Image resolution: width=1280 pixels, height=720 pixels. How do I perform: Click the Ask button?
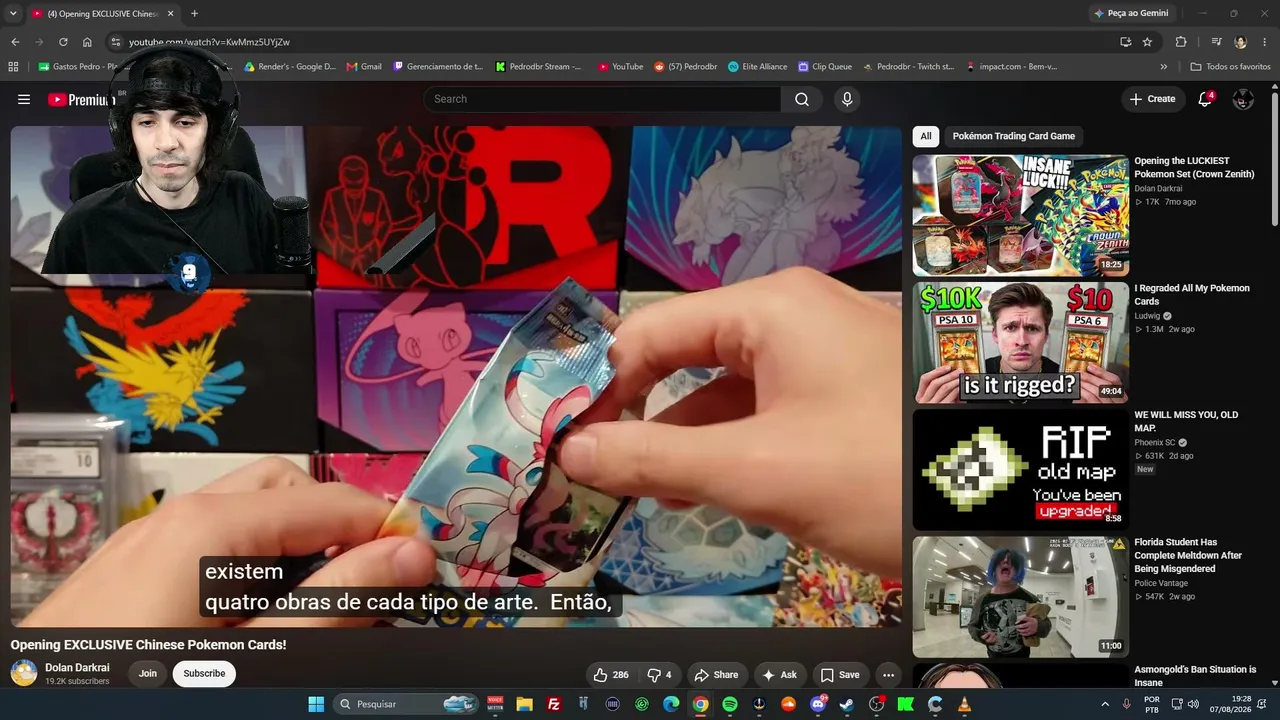(779, 675)
